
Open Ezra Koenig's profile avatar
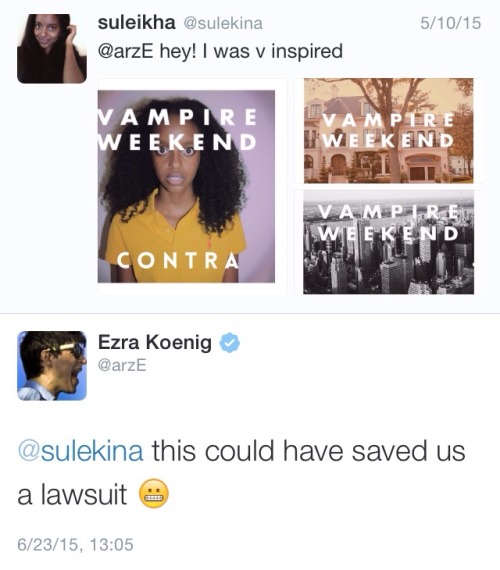tap(52, 366)
